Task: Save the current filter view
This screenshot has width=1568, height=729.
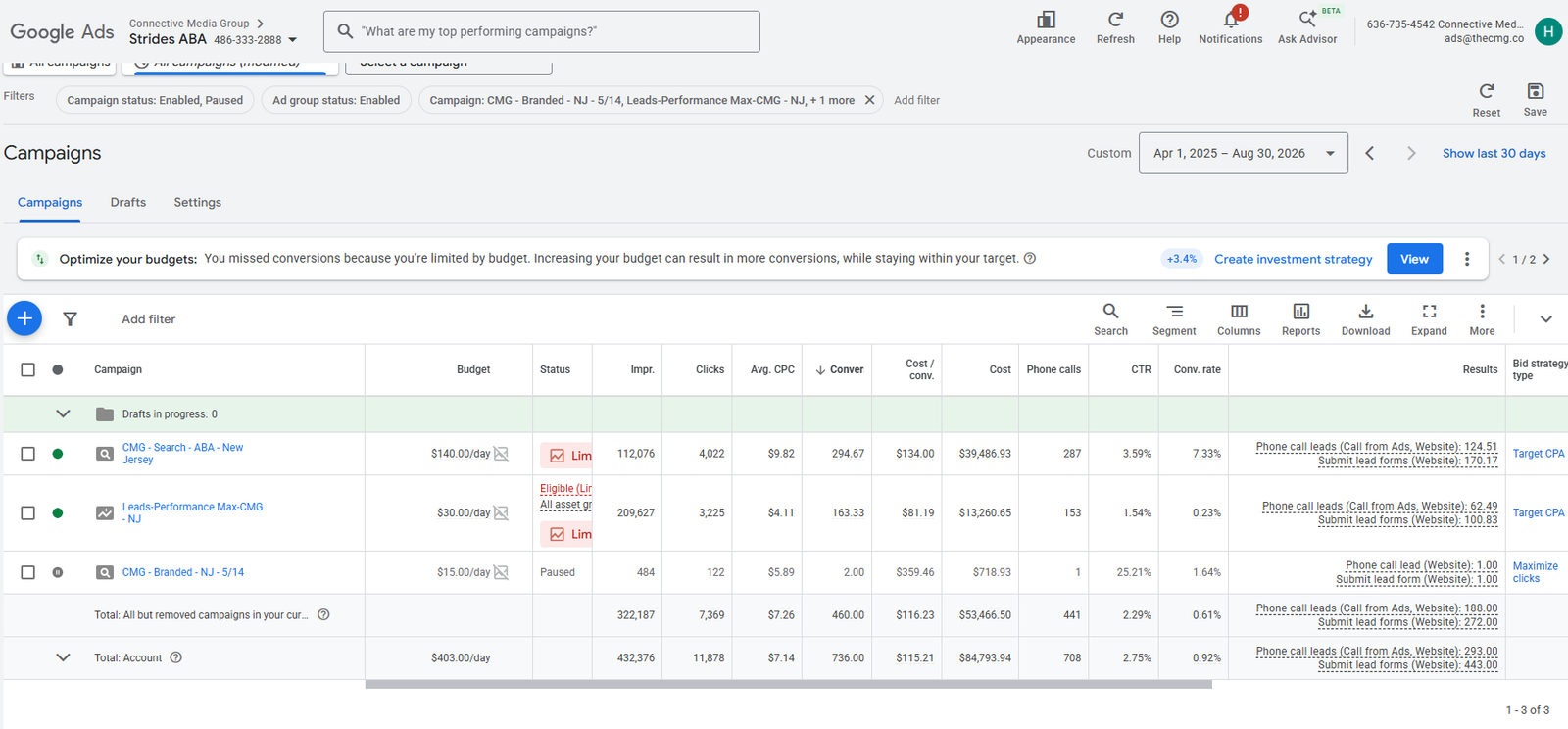Action: 1536,91
